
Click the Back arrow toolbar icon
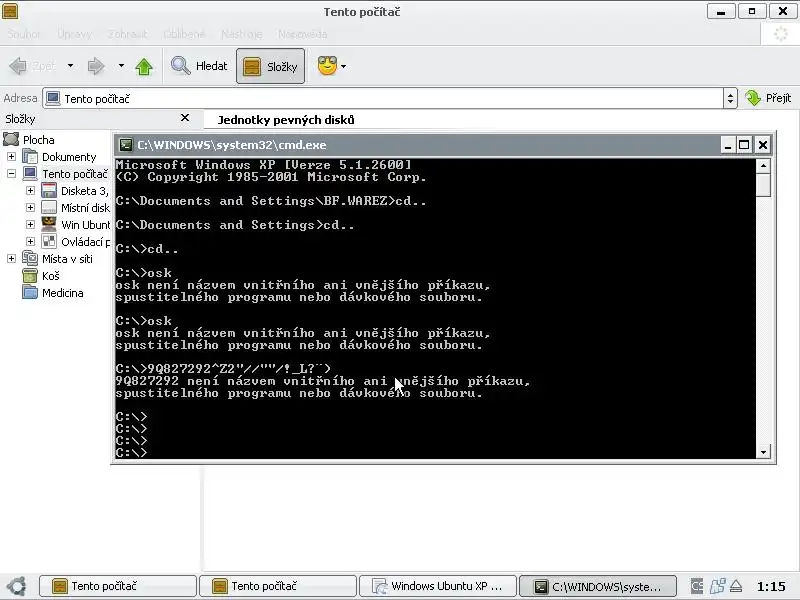(18, 66)
